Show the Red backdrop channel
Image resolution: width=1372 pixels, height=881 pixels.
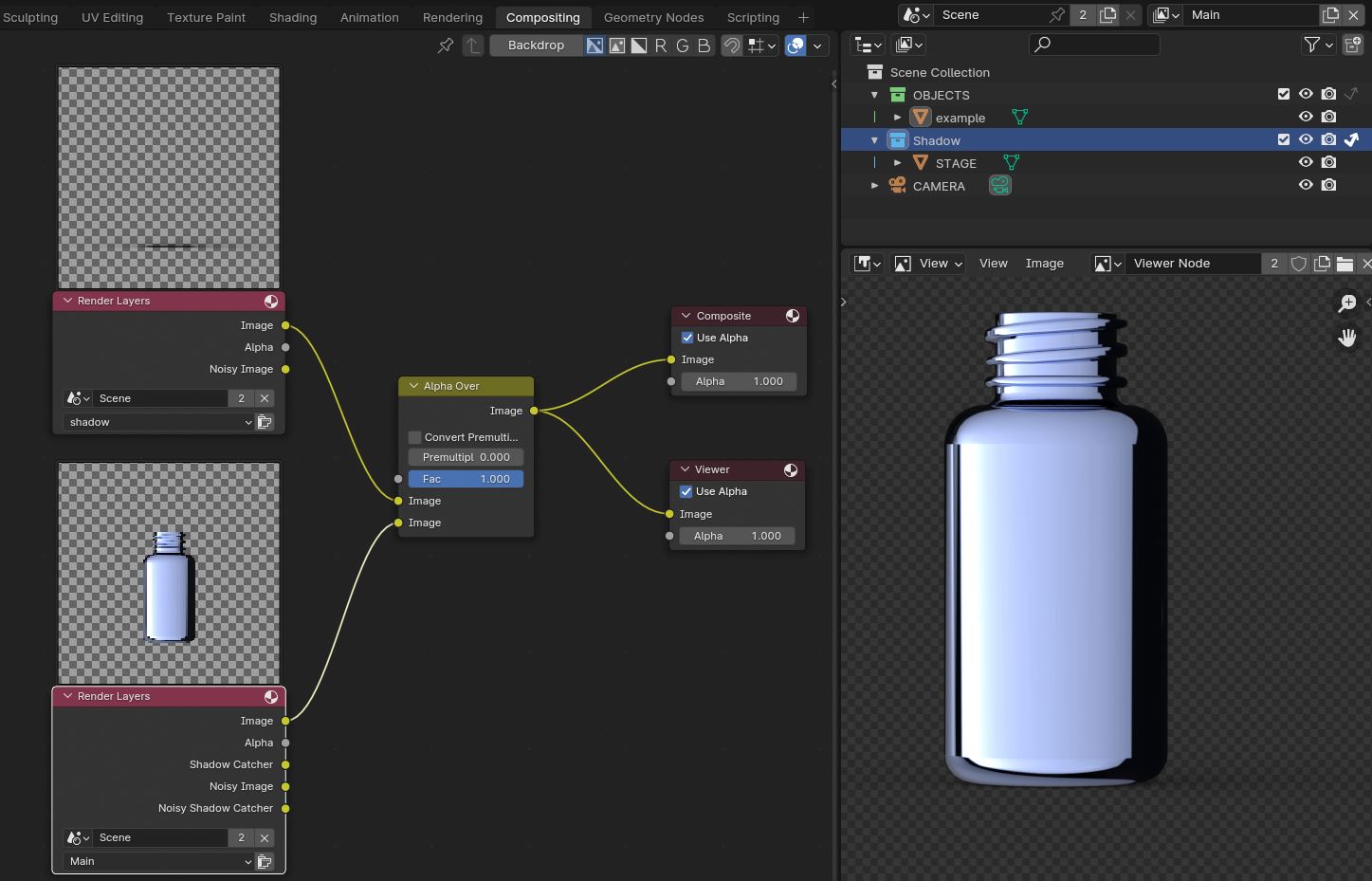coord(660,46)
